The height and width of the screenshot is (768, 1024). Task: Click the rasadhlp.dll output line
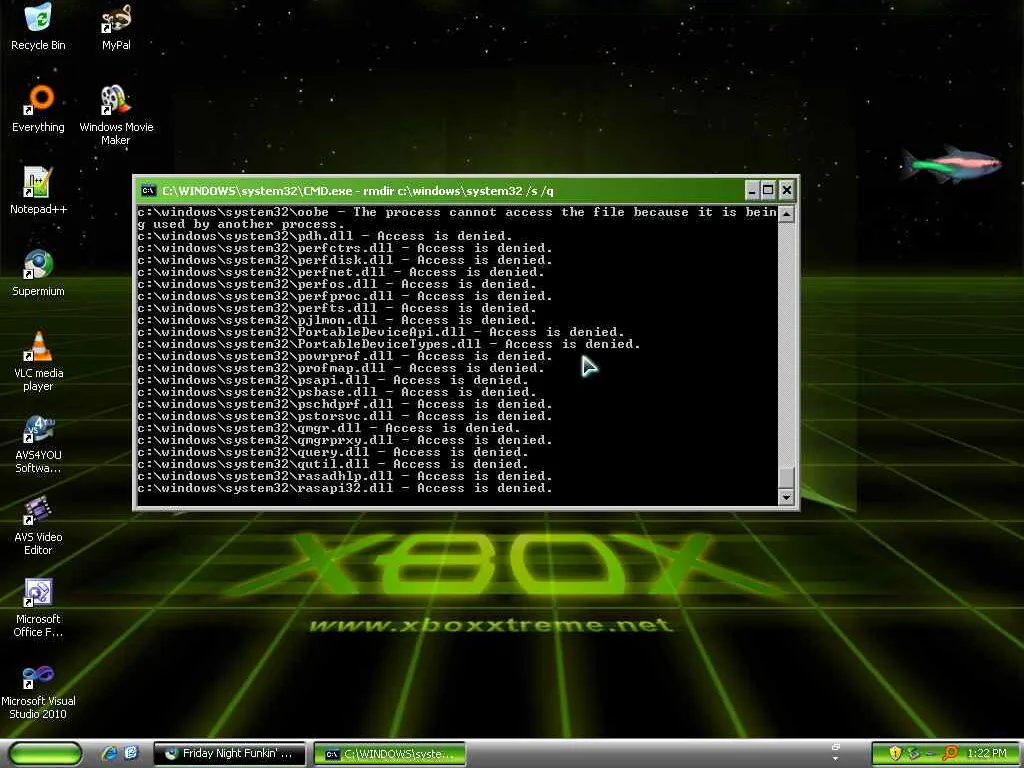pyautogui.click(x=345, y=476)
